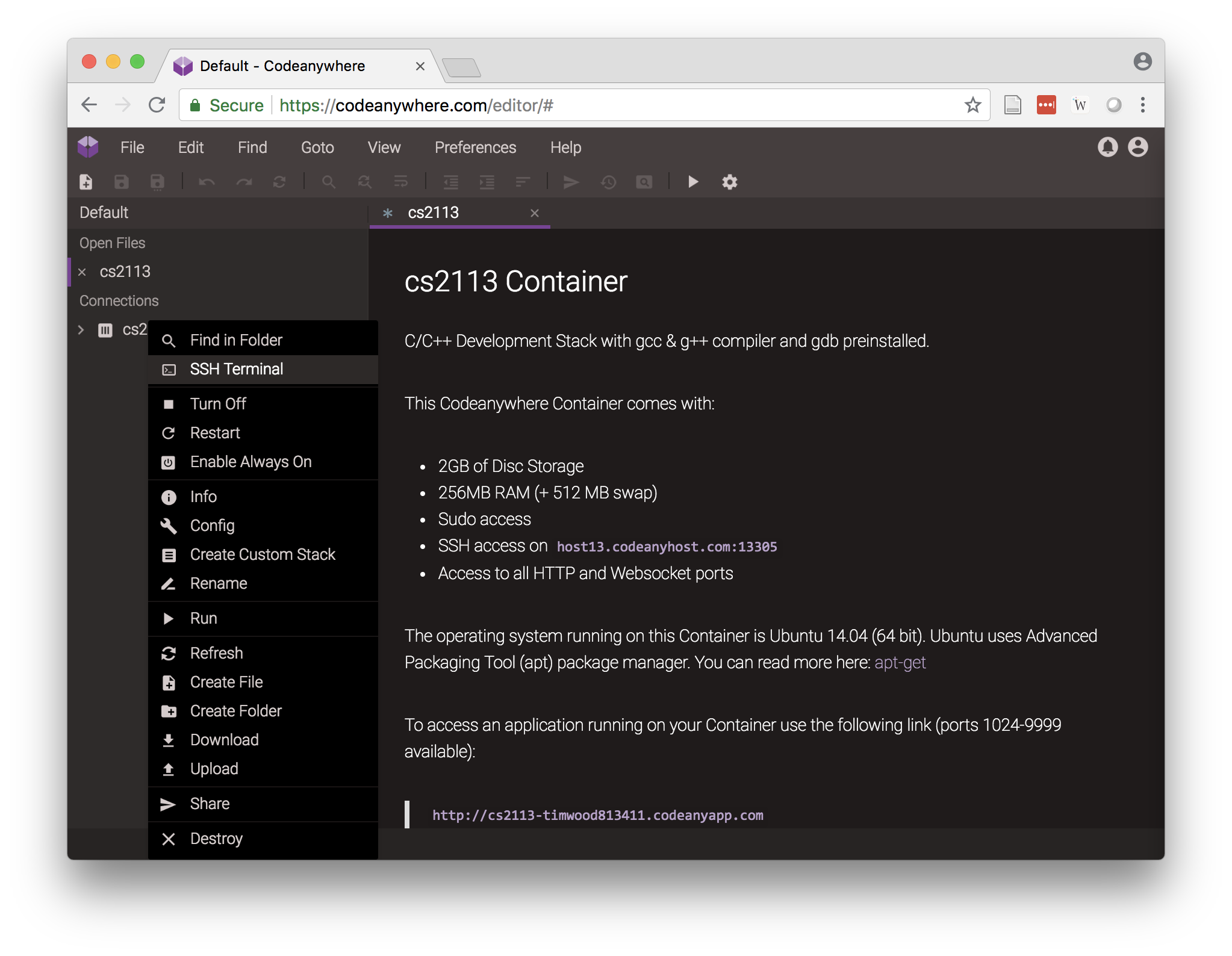Select Destroy in context menu
This screenshot has height=956, width=1232.
point(263,839)
